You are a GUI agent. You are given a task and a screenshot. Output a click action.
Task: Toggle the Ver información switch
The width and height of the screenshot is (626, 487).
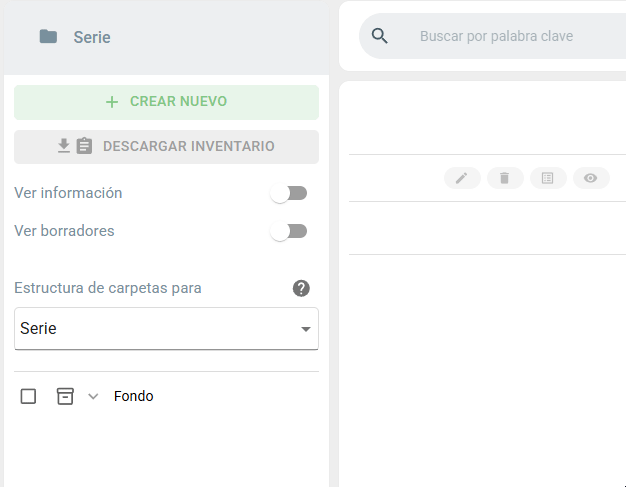(x=288, y=194)
